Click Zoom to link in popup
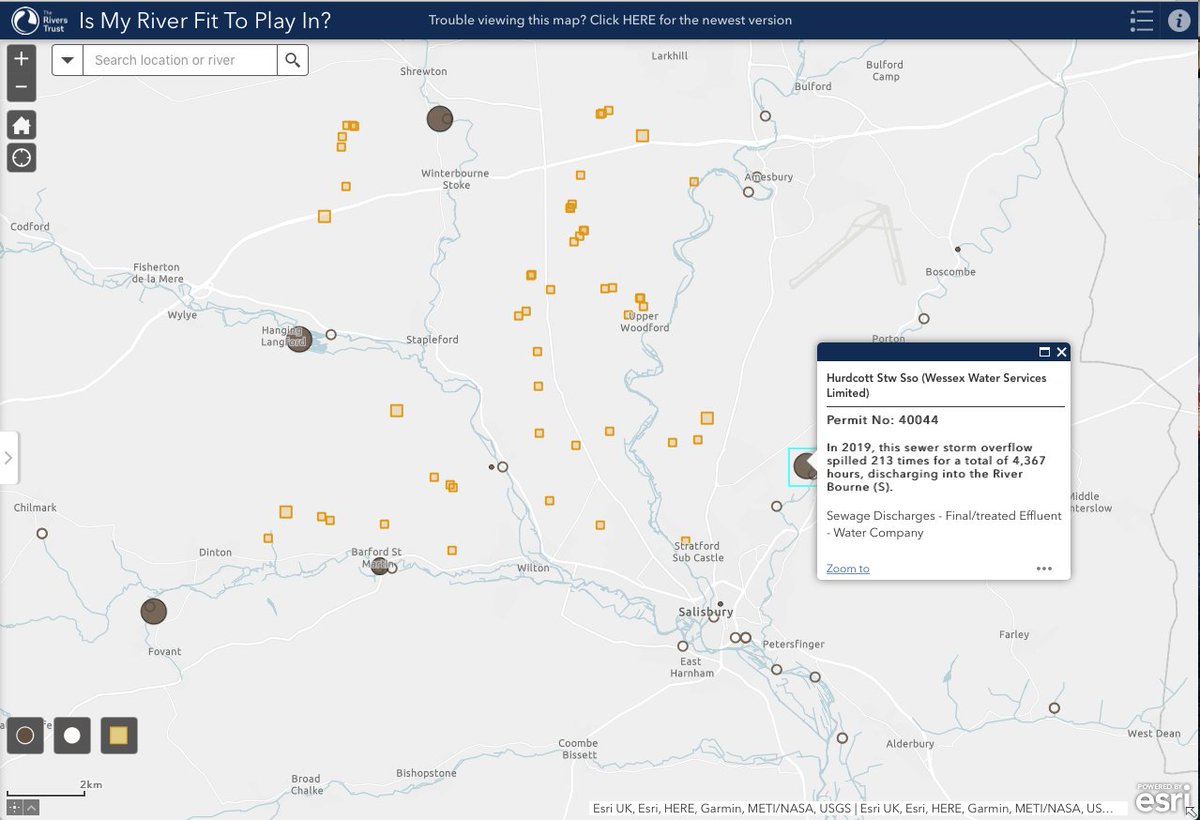The width and height of the screenshot is (1200, 820). pos(848,568)
